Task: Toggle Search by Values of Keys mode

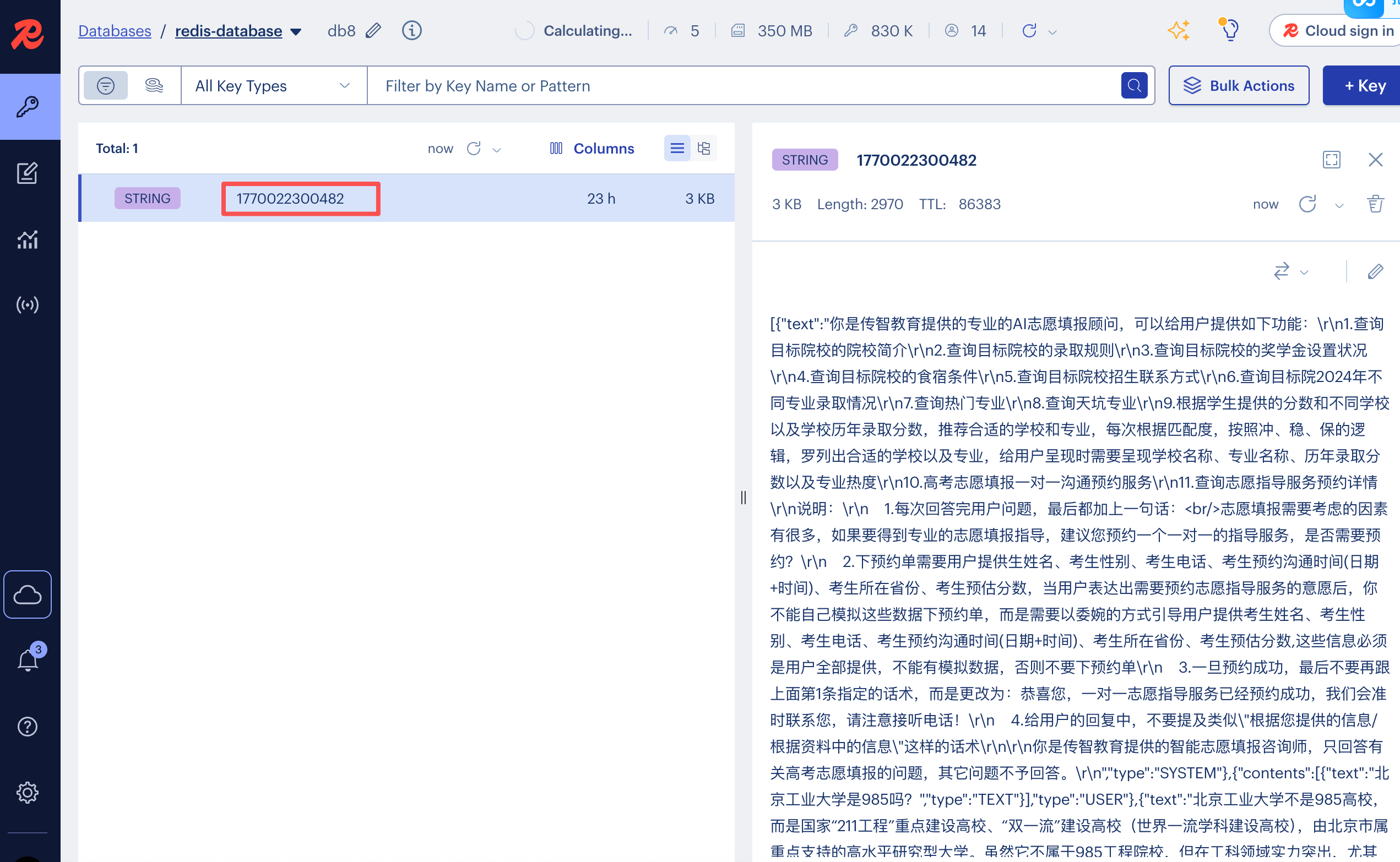Action: coord(154,85)
